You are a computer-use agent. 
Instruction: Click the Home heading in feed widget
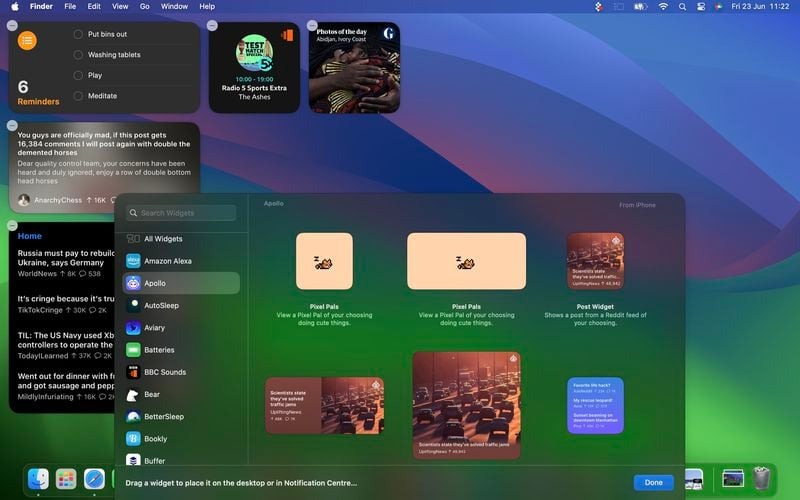coord(30,236)
